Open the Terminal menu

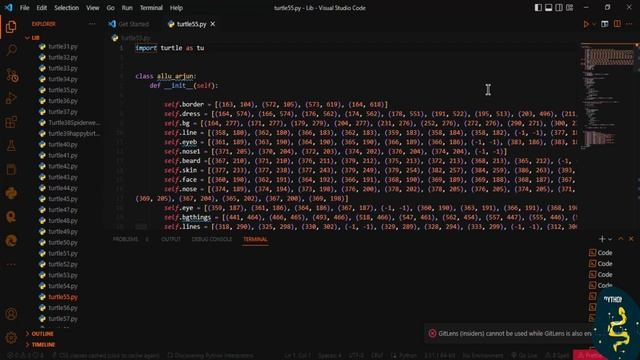[151, 8]
